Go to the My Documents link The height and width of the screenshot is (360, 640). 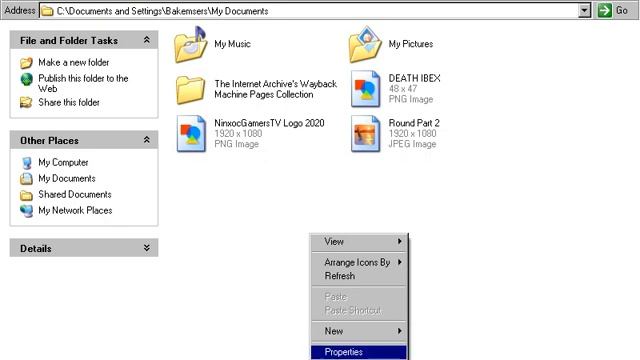67,178
